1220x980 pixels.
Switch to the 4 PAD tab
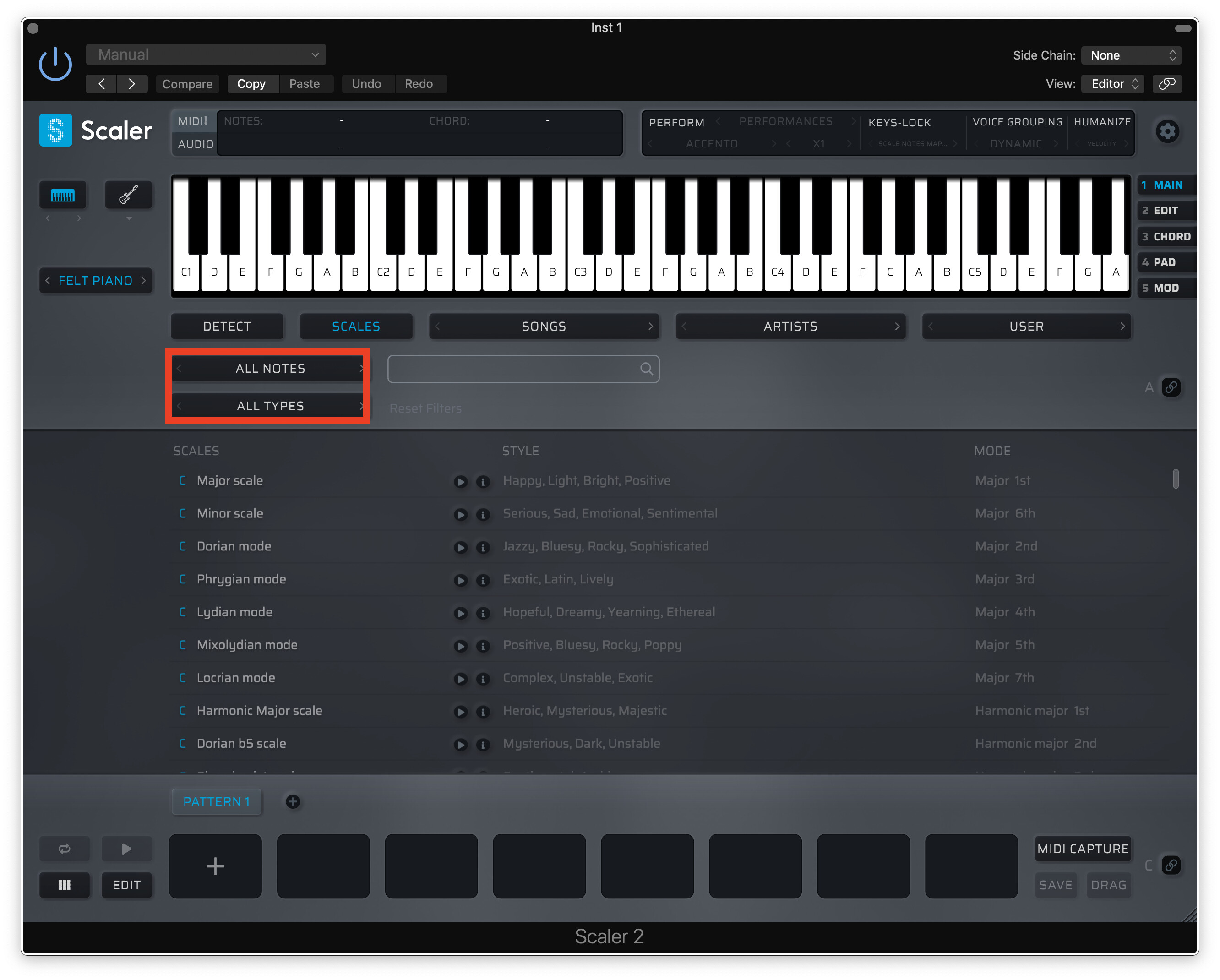tap(1167, 262)
